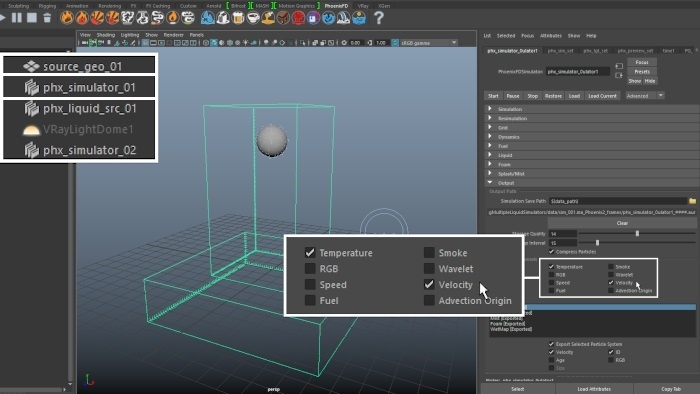This screenshot has width=700, height=394.
Task: Select the milk carton preset shelf icon
Action: click(x=223, y=18)
